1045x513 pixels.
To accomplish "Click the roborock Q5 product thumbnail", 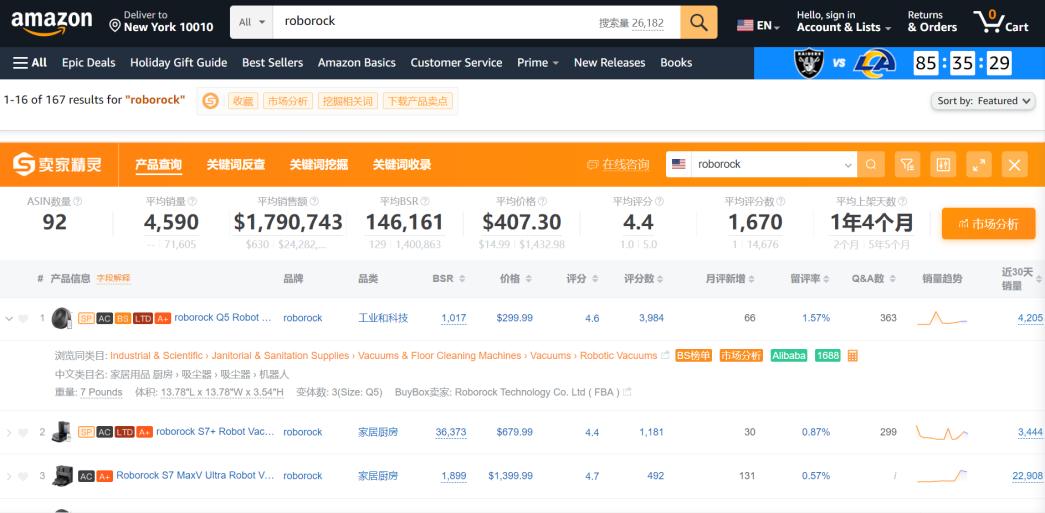I will (x=62, y=318).
